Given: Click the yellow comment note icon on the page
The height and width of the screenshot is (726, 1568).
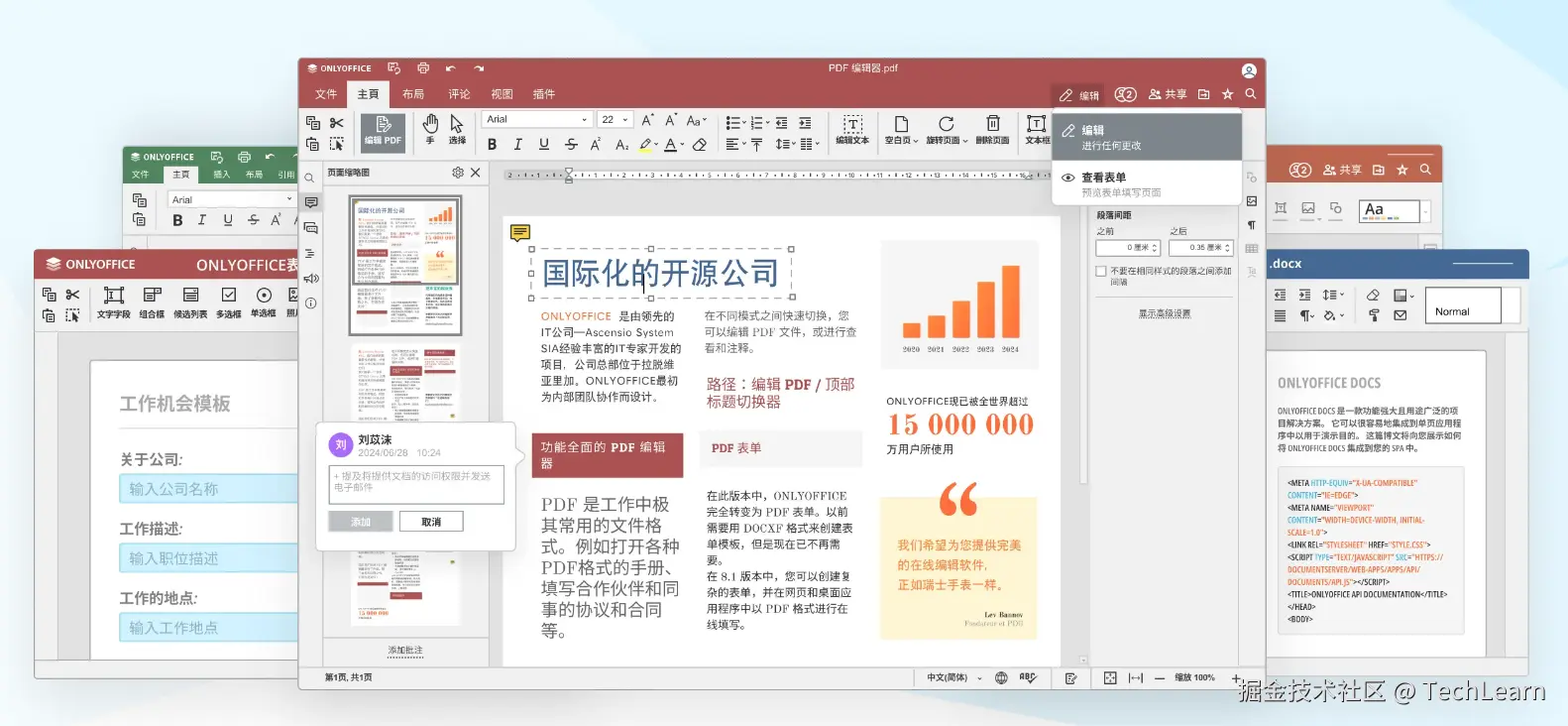Looking at the screenshot, I should pyautogui.click(x=519, y=233).
